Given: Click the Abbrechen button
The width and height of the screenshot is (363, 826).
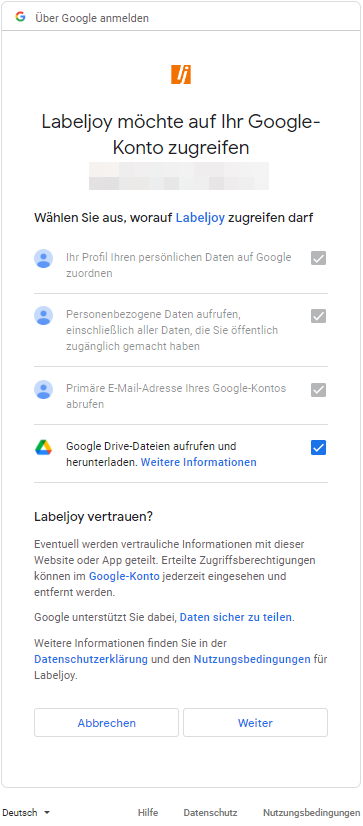Looking at the screenshot, I should coord(106,723).
